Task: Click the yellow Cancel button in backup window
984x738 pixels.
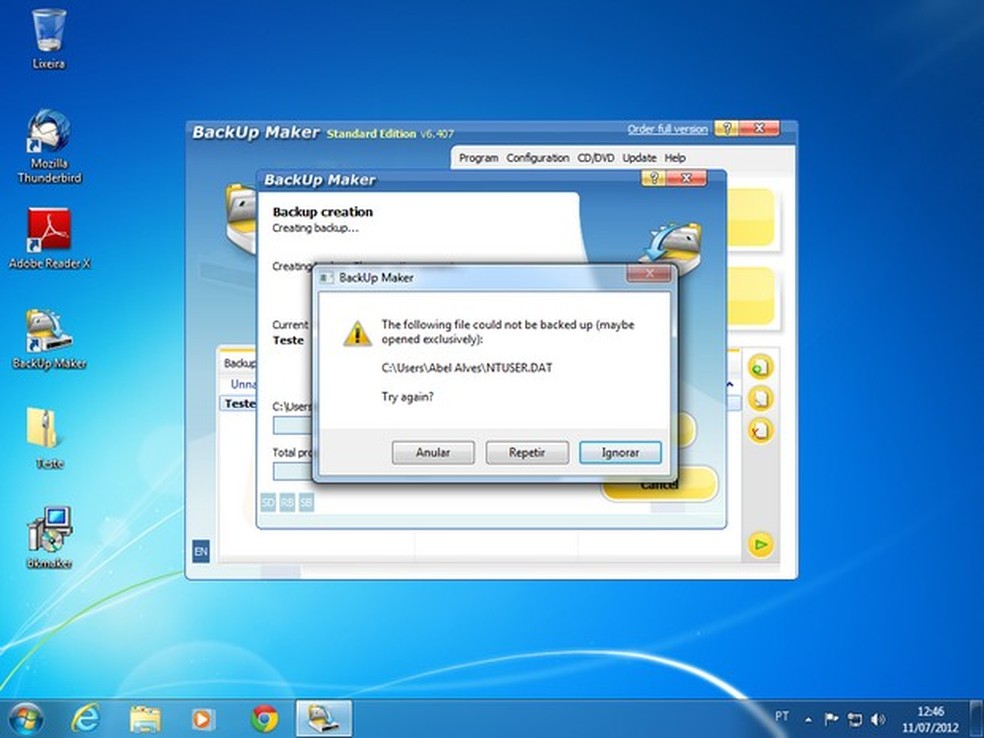Action: click(x=659, y=484)
